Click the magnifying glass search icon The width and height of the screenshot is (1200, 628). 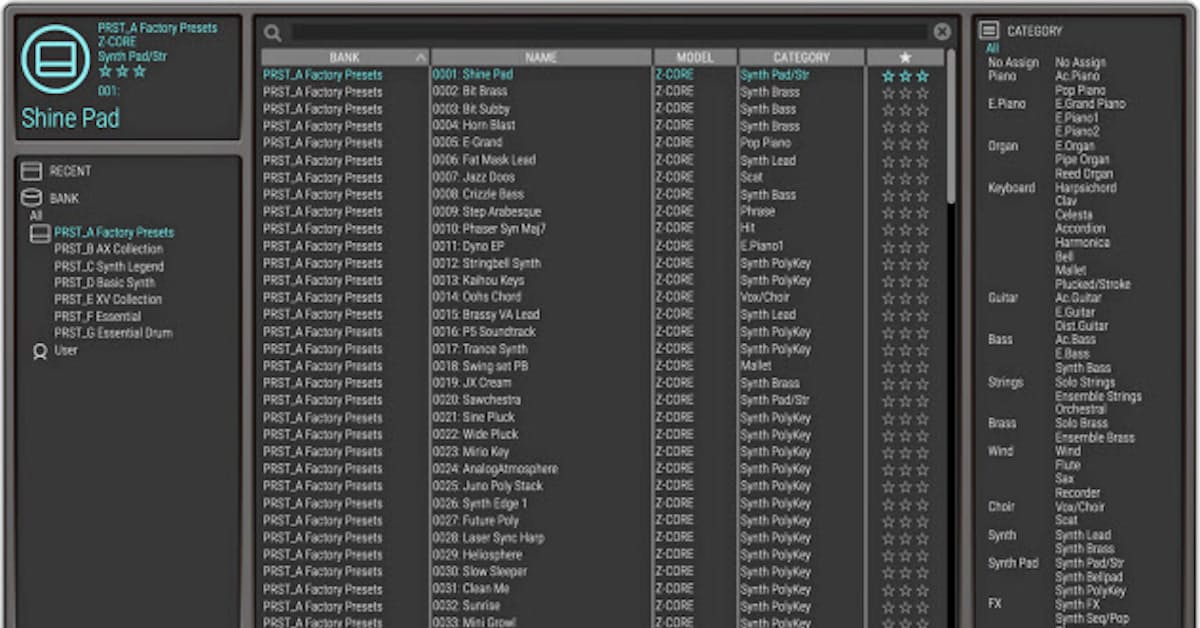pyautogui.click(x=273, y=33)
